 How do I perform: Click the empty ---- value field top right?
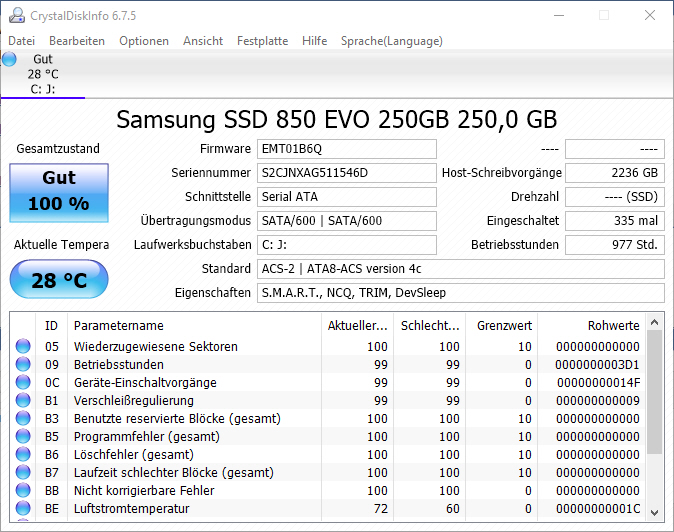click(615, 149)
